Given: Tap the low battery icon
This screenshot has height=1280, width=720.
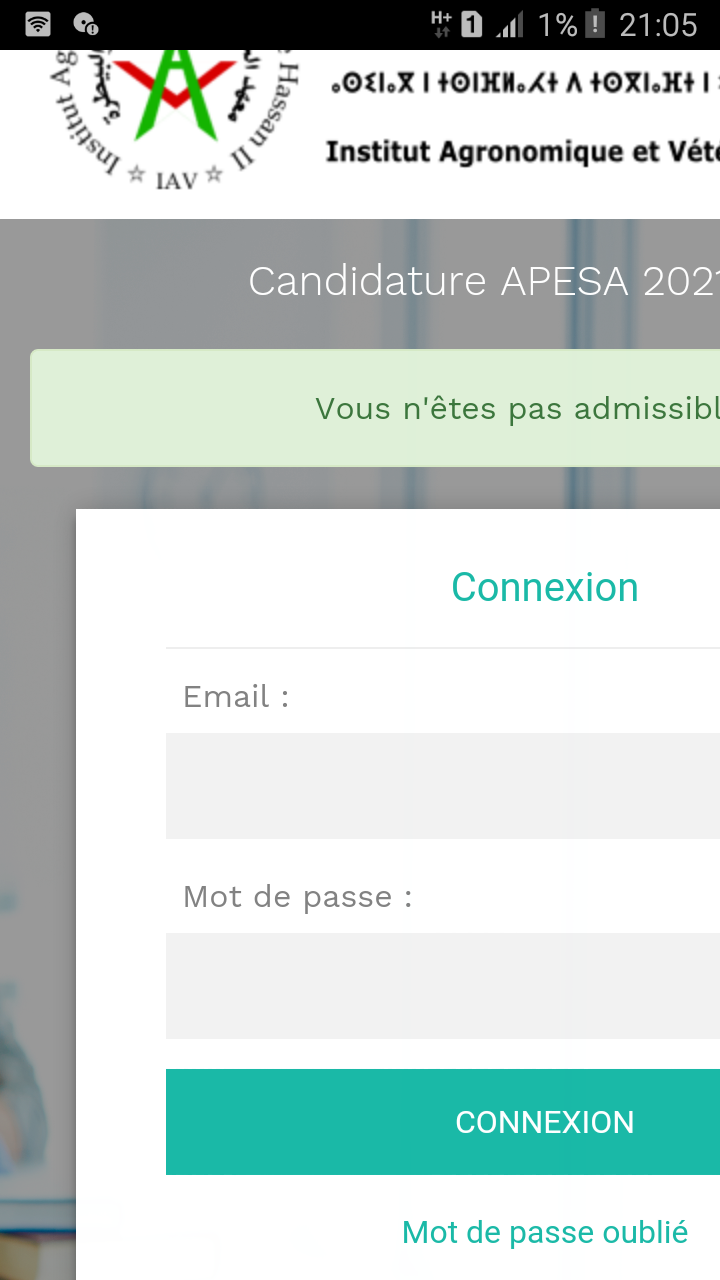Looking at the screenshot, I should pyautogui.click(x=595, y=24).
